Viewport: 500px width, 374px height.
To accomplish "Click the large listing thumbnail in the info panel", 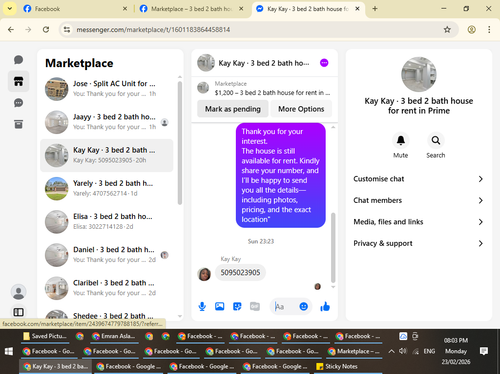I will 419,74.
